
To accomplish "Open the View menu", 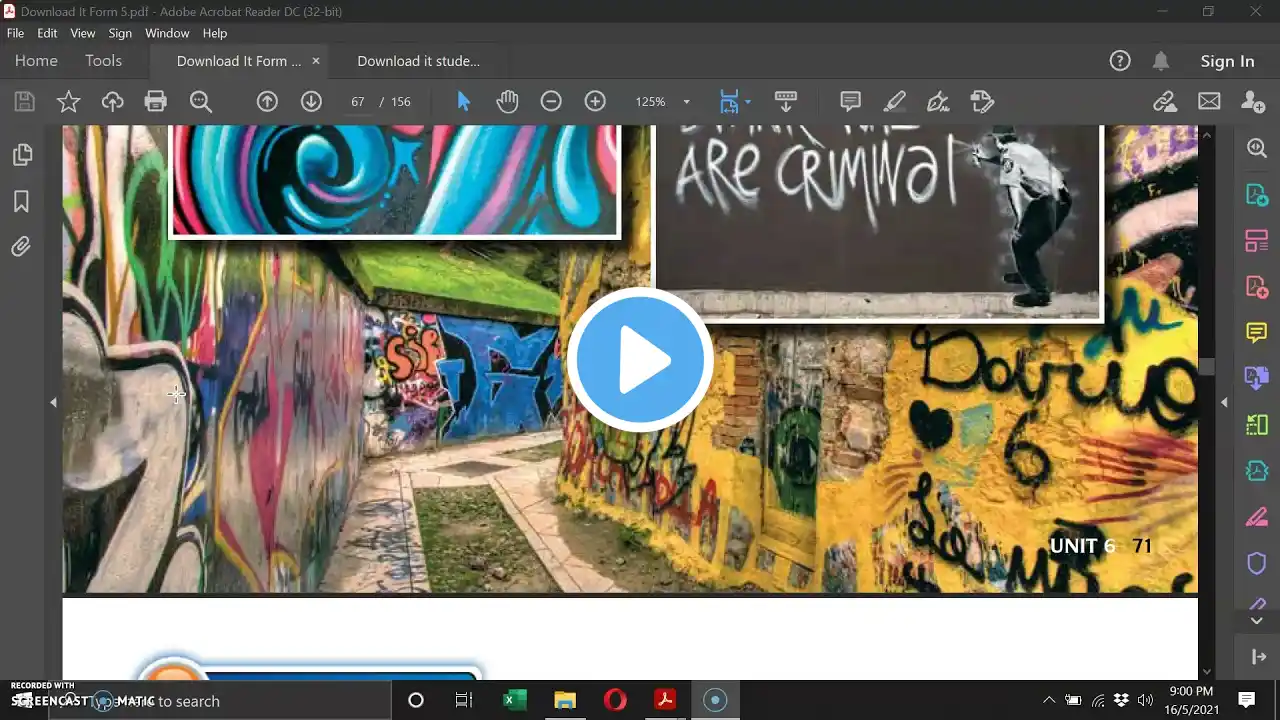I will (83, 33).
